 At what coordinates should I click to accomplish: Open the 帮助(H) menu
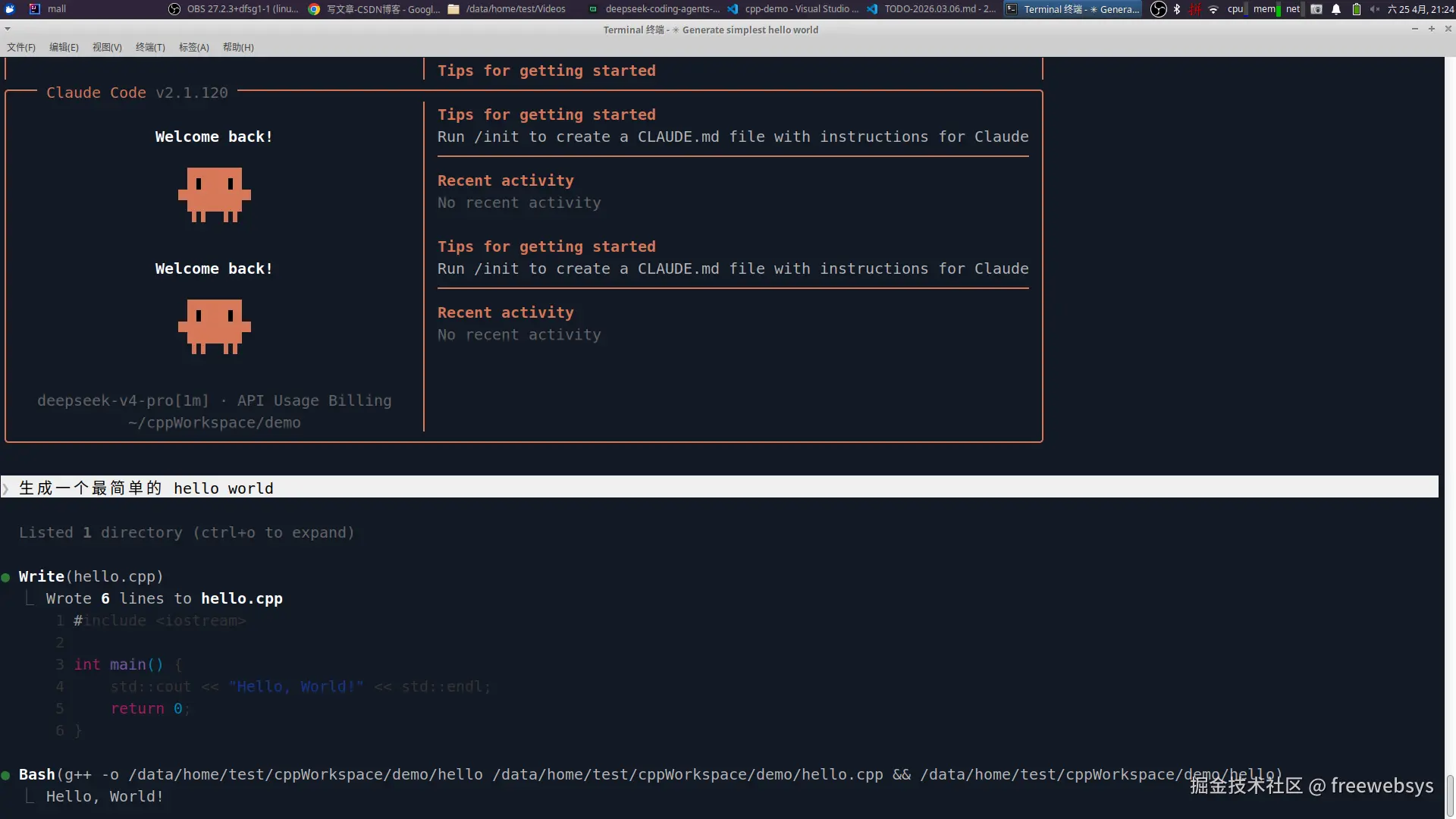[238, 47]
